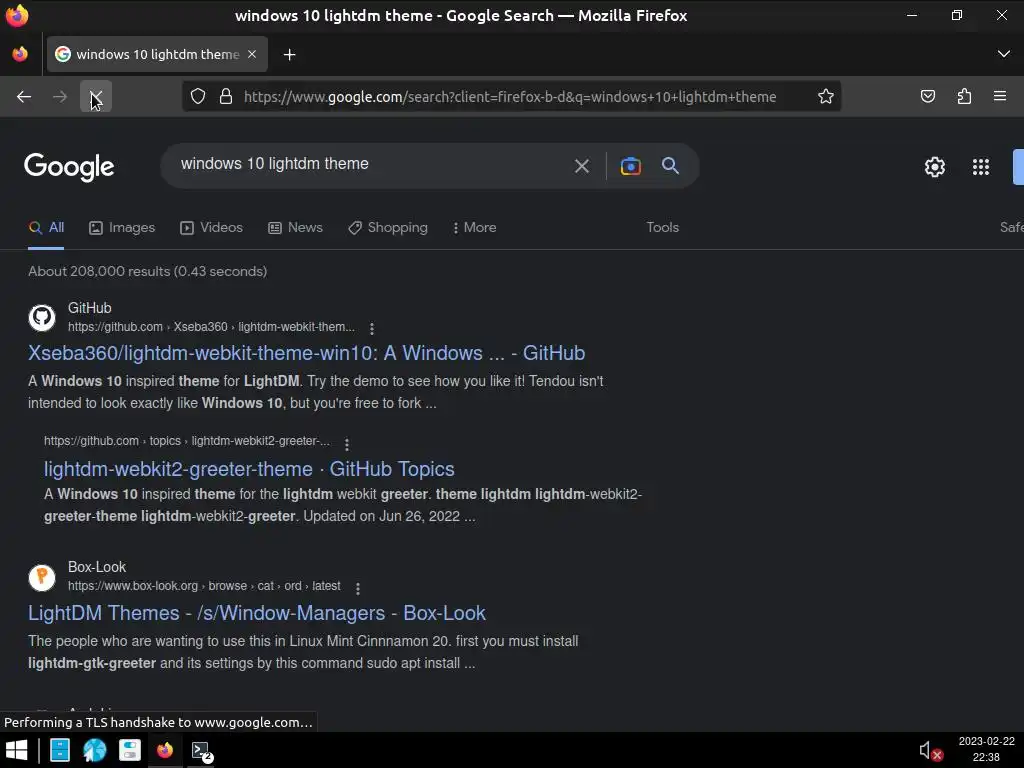The width and height of the screenshot is (1024, 768).
Task: Submit search with magnifier icon
Action: [671, 166]
